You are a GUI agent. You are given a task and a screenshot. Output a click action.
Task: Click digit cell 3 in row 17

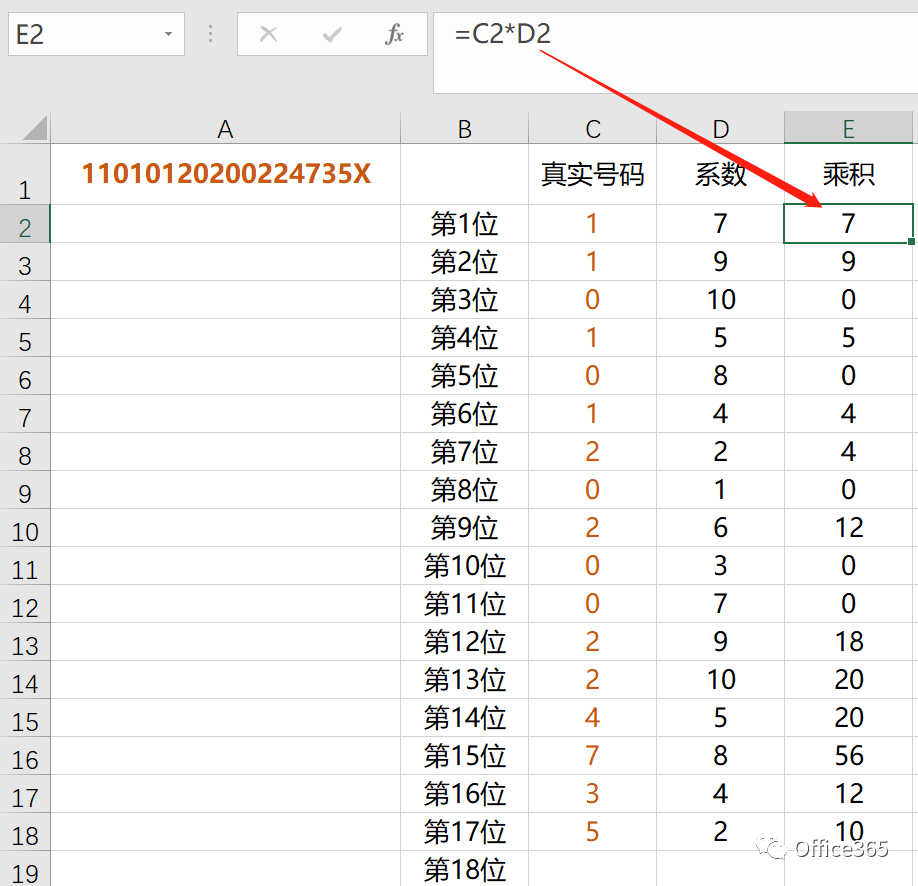pyautogui.click(x=592, y=793)
